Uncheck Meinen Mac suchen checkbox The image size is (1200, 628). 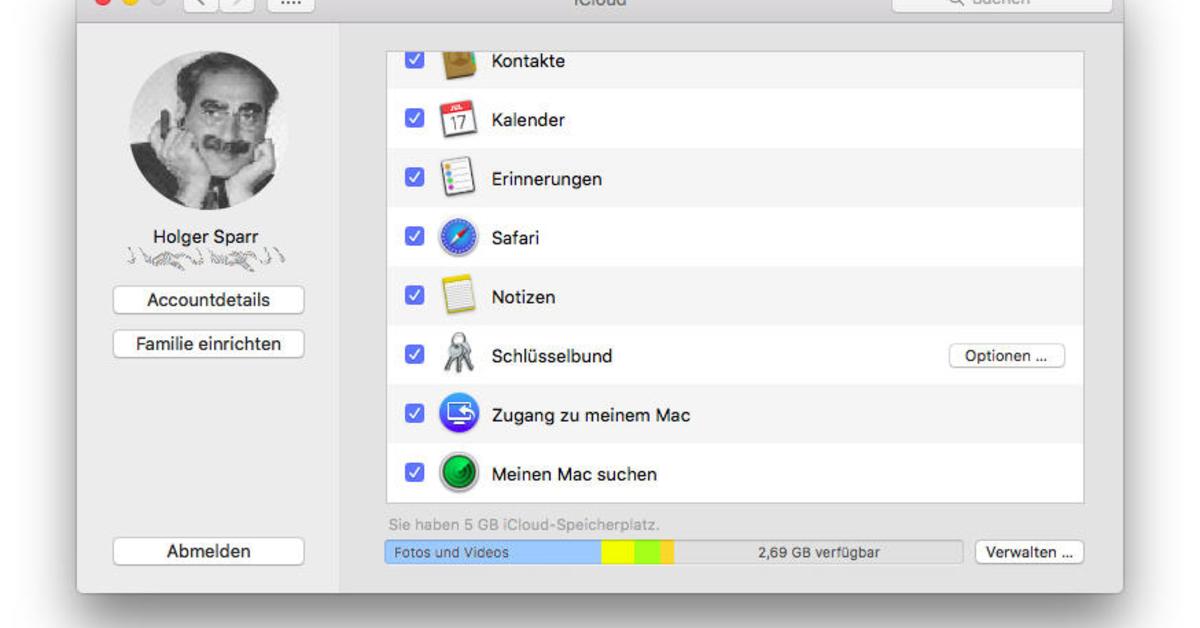tap(414, 473)
